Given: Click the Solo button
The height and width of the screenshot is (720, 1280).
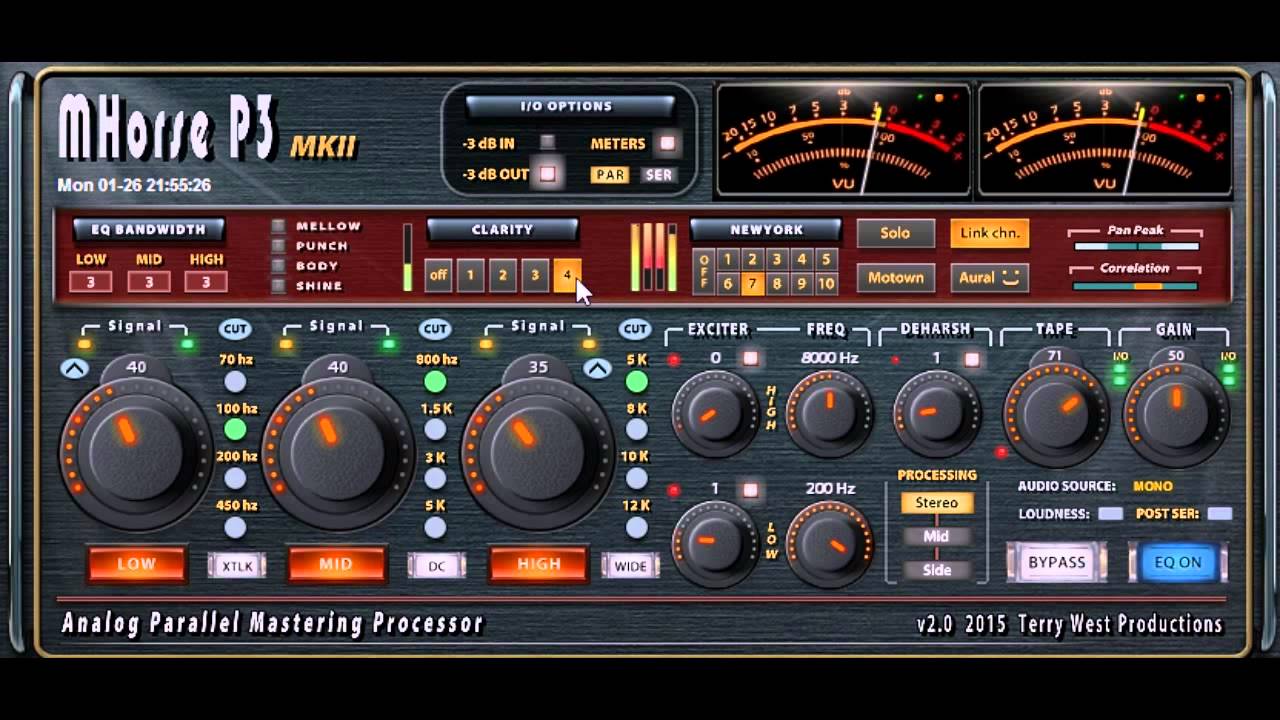Looking at the screenshot, I should coord(895,233).
